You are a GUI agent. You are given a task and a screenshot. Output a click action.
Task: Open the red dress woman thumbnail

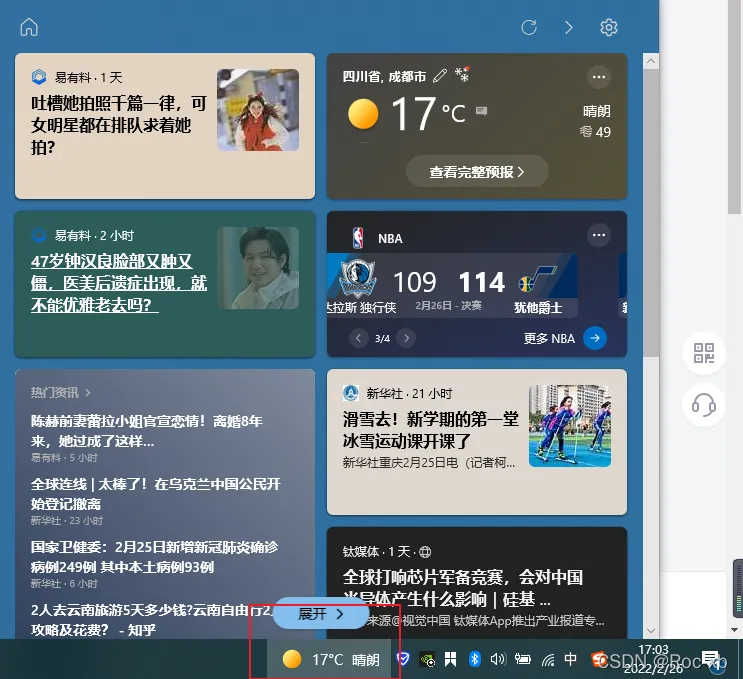point(258,110)
